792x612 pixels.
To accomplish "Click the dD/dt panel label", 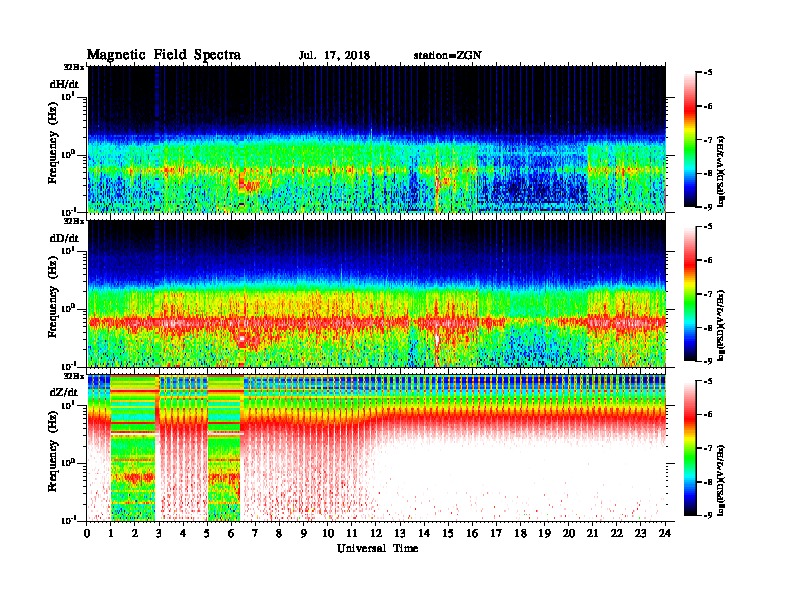I will click(64, 238).
